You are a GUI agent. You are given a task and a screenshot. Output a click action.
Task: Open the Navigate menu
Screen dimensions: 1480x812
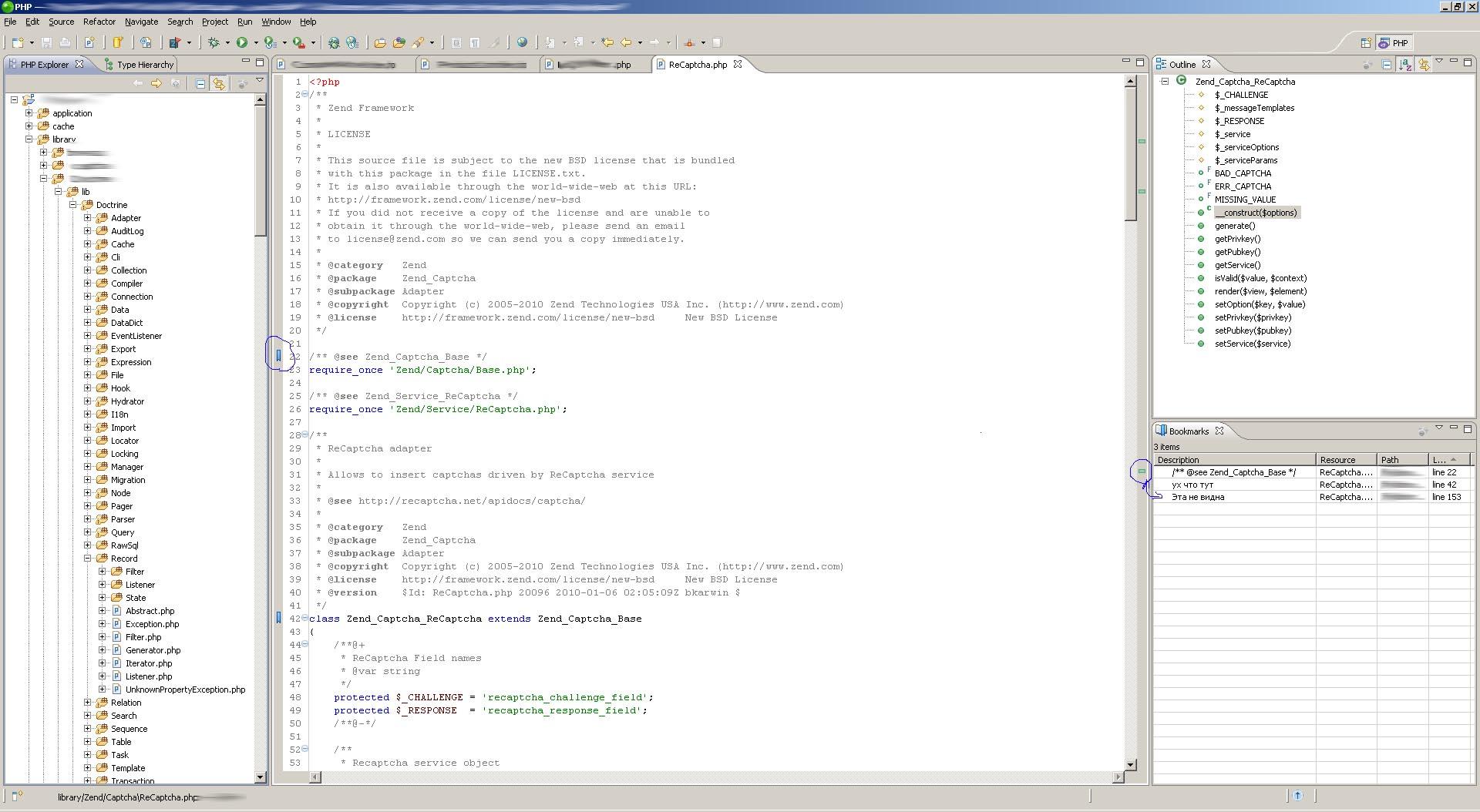(141, 22)
